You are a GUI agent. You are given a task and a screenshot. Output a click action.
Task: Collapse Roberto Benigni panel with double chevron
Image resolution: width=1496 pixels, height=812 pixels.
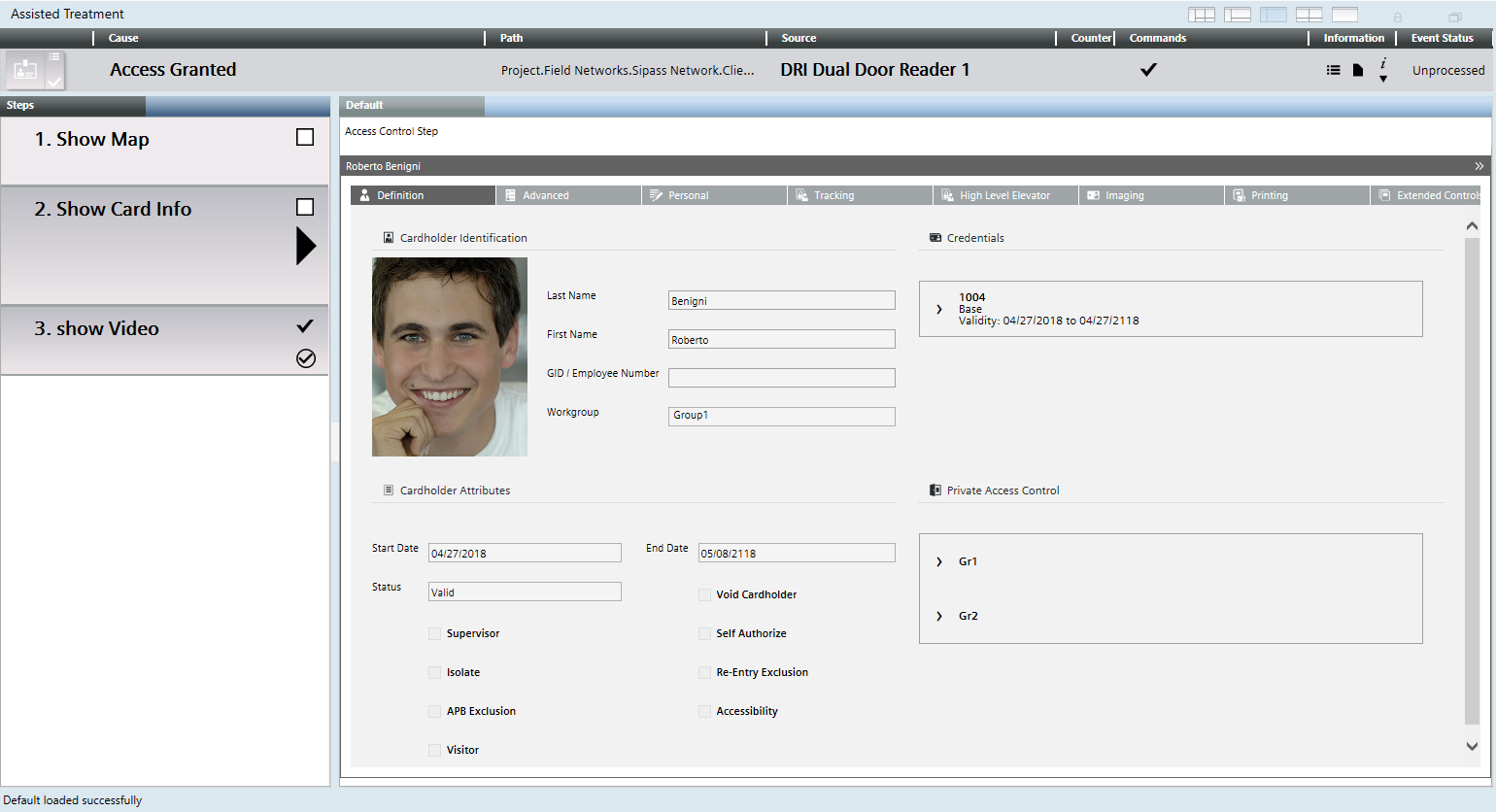pos(1479,166)
